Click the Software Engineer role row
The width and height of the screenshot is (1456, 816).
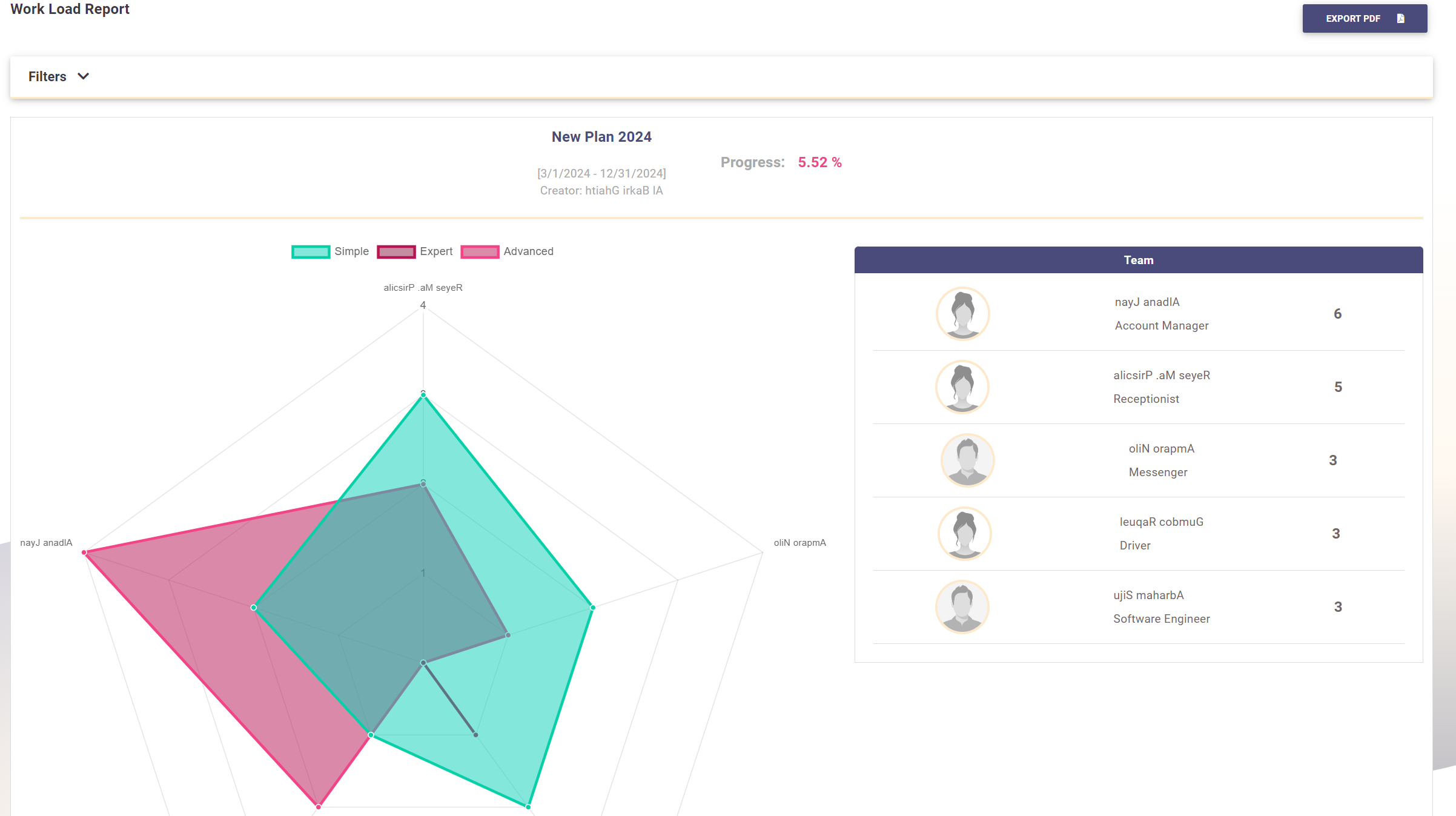coord(1161,619)
